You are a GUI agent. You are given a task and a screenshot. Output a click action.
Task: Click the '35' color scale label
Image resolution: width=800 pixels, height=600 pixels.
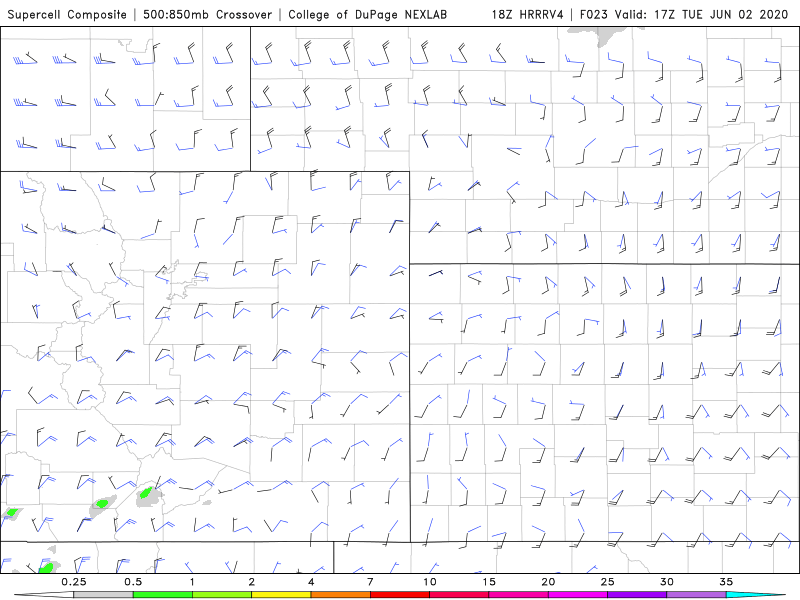pos(726,582)
